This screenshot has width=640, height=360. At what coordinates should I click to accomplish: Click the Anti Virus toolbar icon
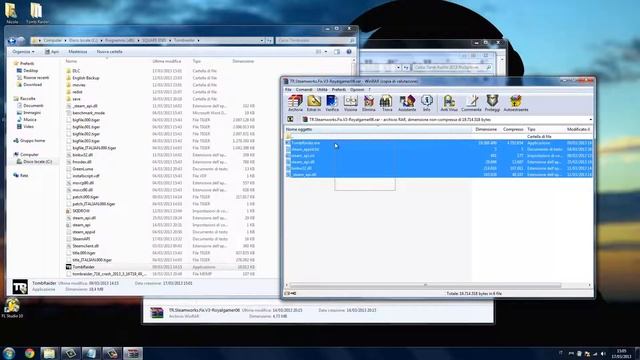click(449, 103)
